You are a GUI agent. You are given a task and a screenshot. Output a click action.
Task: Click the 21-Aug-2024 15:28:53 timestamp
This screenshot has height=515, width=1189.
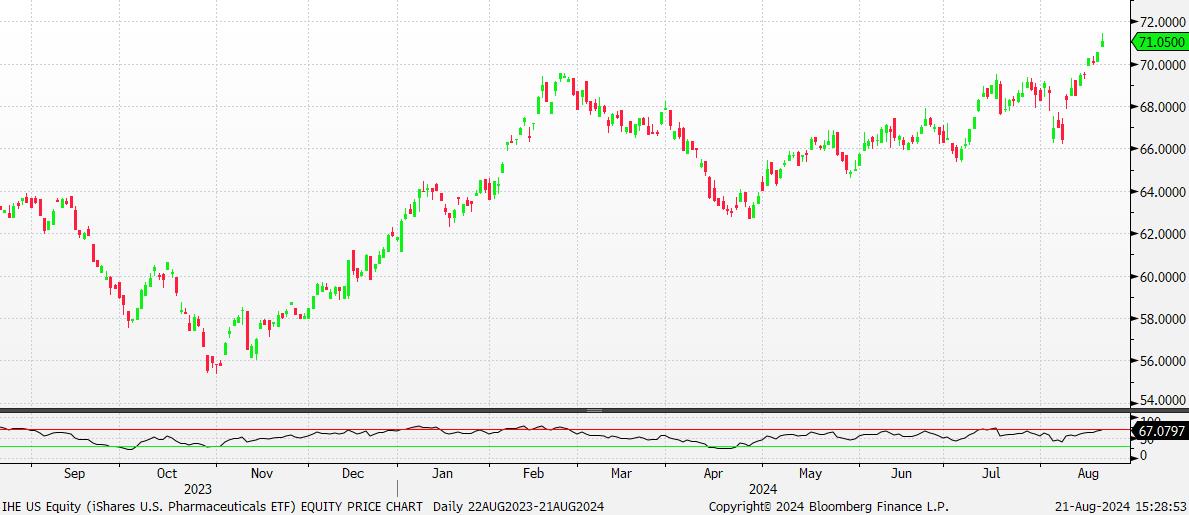(1122, 506)
